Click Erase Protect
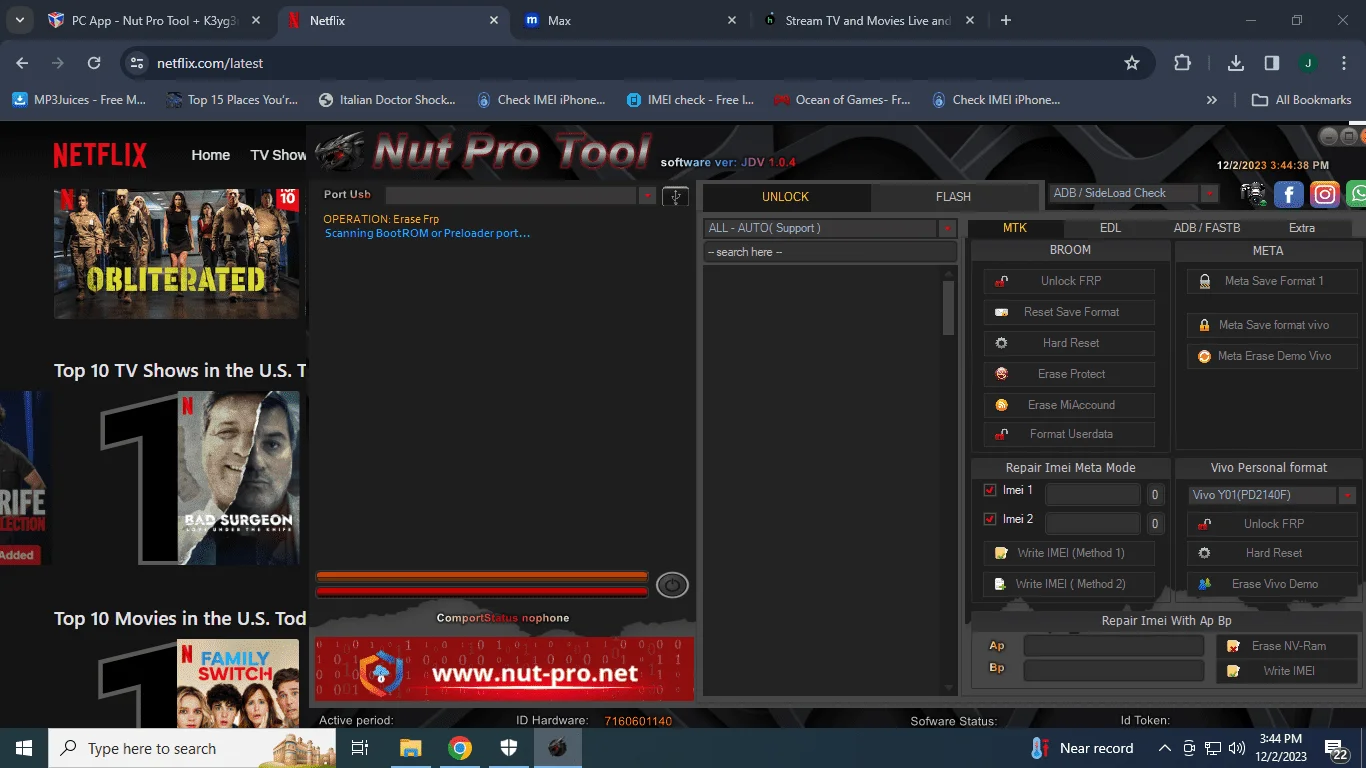Image resolution: width=1366 pixels, height=768 pixels. 1069,374
